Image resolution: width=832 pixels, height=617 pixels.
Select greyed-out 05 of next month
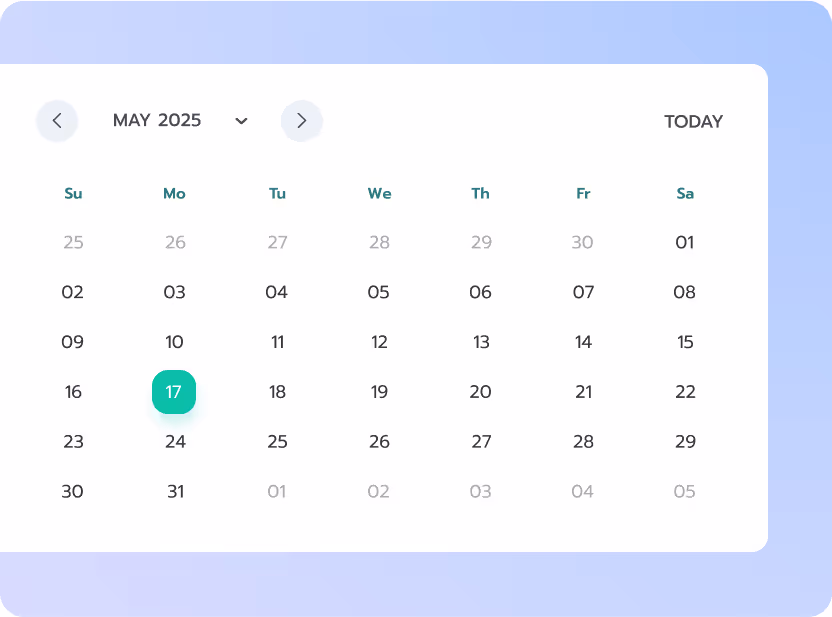click(684, 492)
